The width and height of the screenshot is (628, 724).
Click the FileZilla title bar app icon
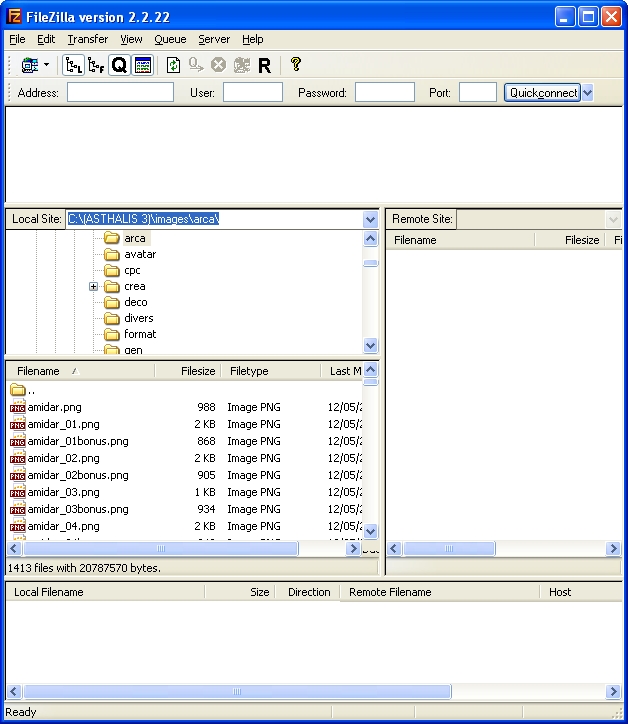pos(14,17)
